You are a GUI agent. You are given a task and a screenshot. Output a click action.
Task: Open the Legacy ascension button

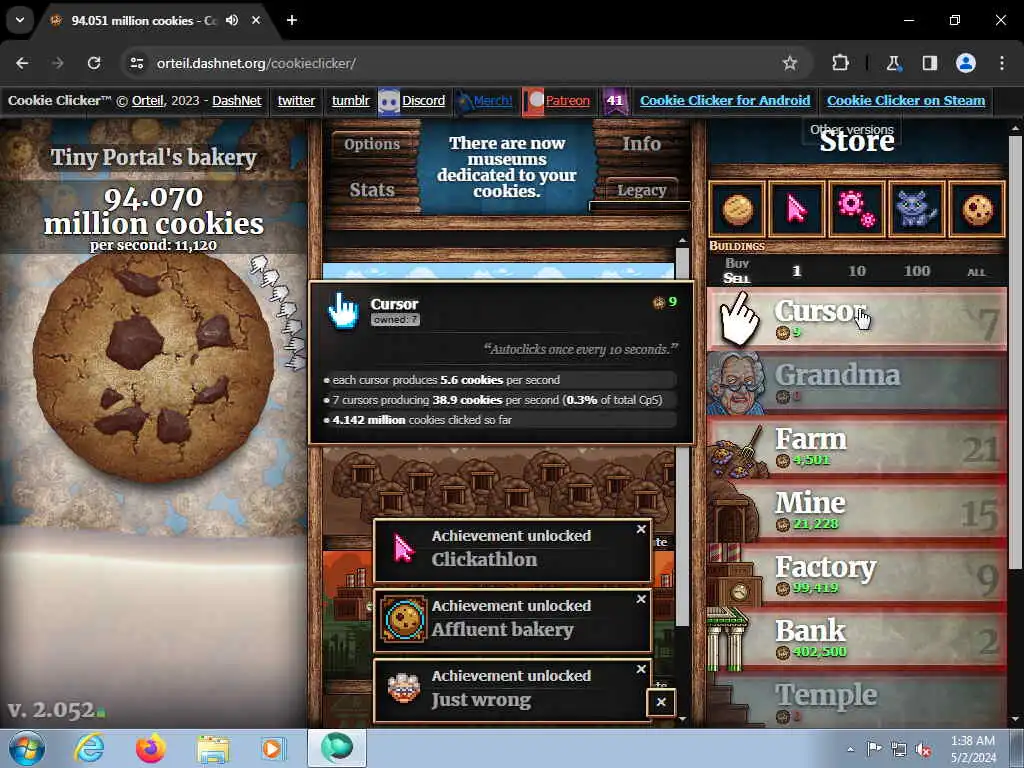[x=641, y=190]
